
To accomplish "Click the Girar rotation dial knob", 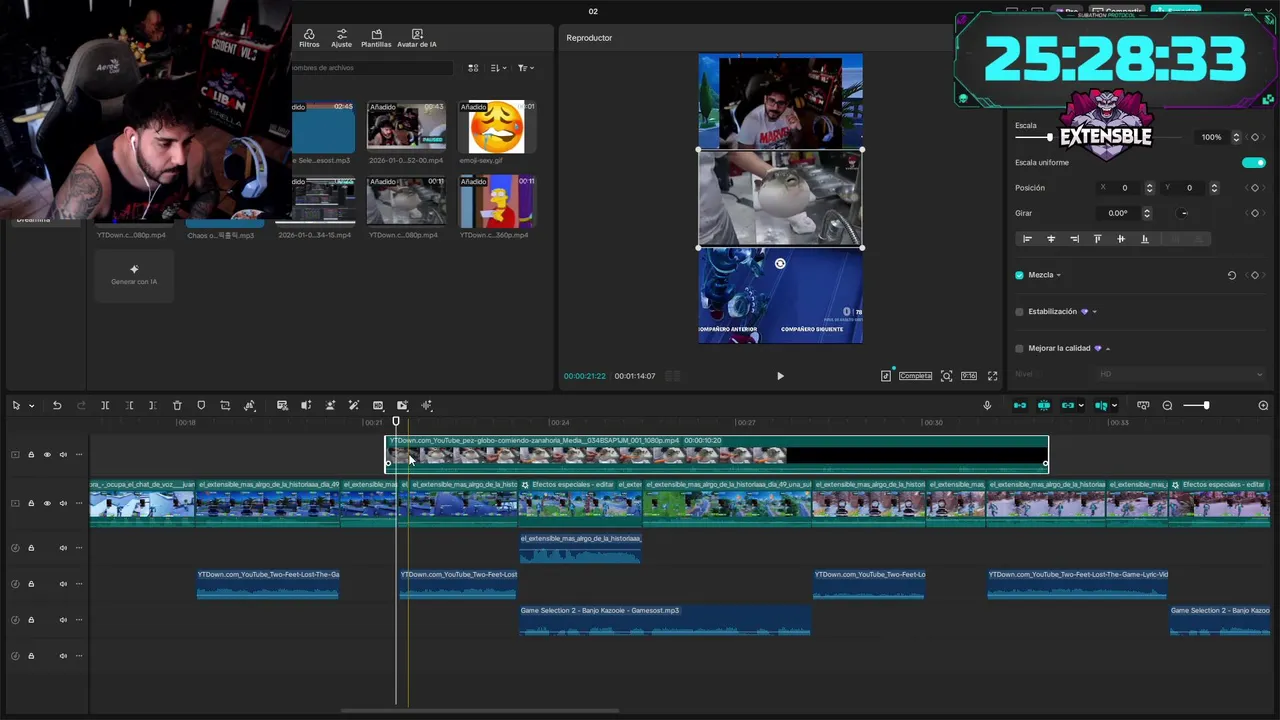I will pyautogui.click(x=1184, y=213).
